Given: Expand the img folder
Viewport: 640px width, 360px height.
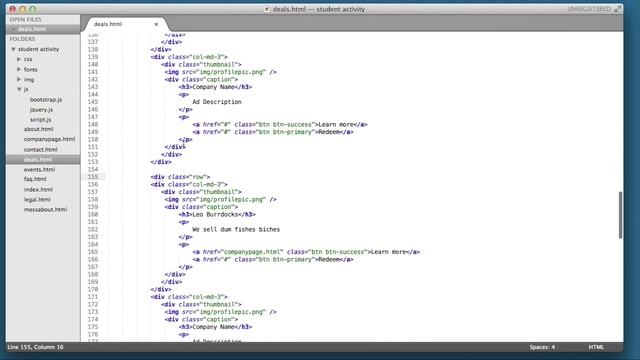Looking at the screenshot, I should click(x=19, y=80).
